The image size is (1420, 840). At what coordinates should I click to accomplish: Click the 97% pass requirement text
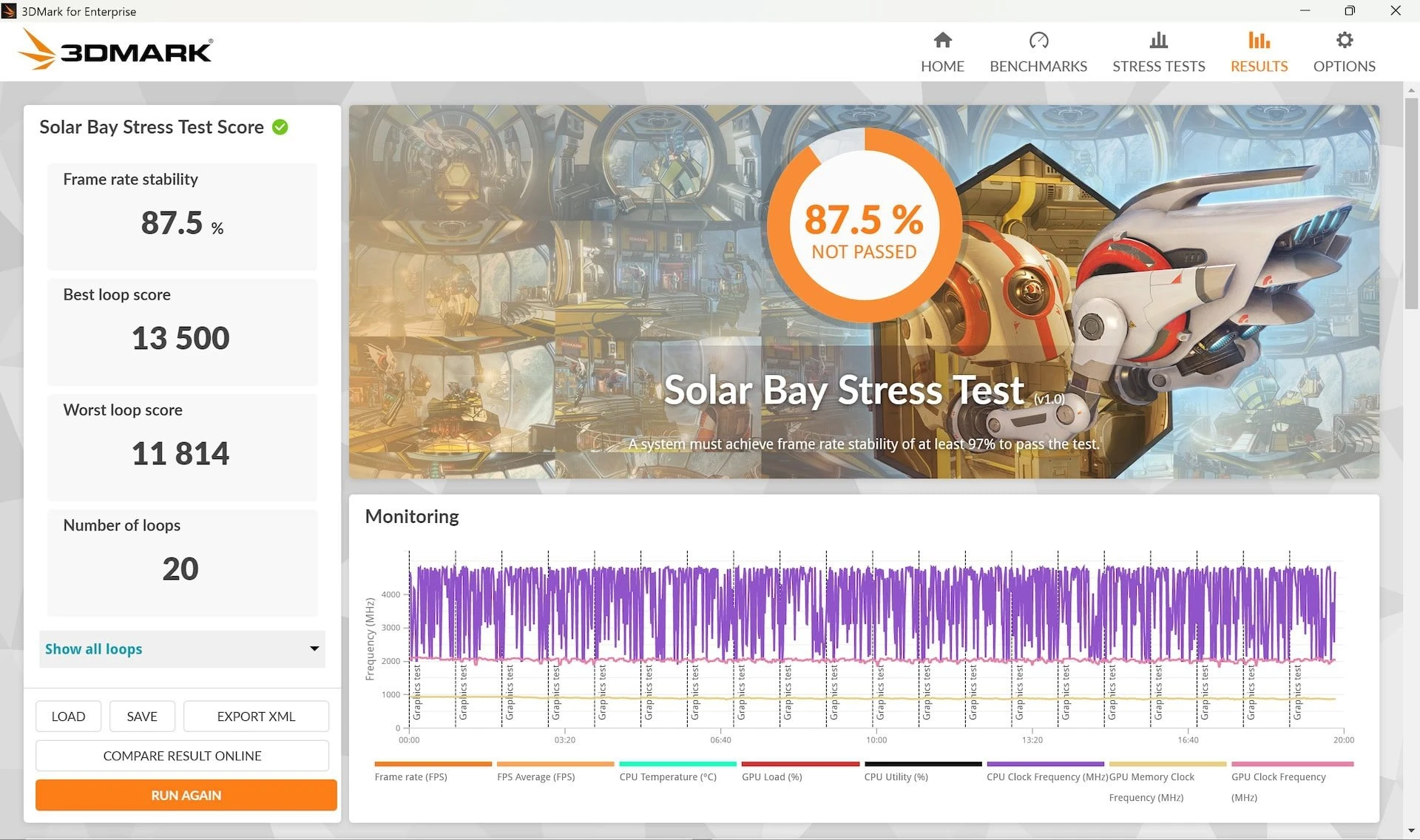tap(864, 444)
